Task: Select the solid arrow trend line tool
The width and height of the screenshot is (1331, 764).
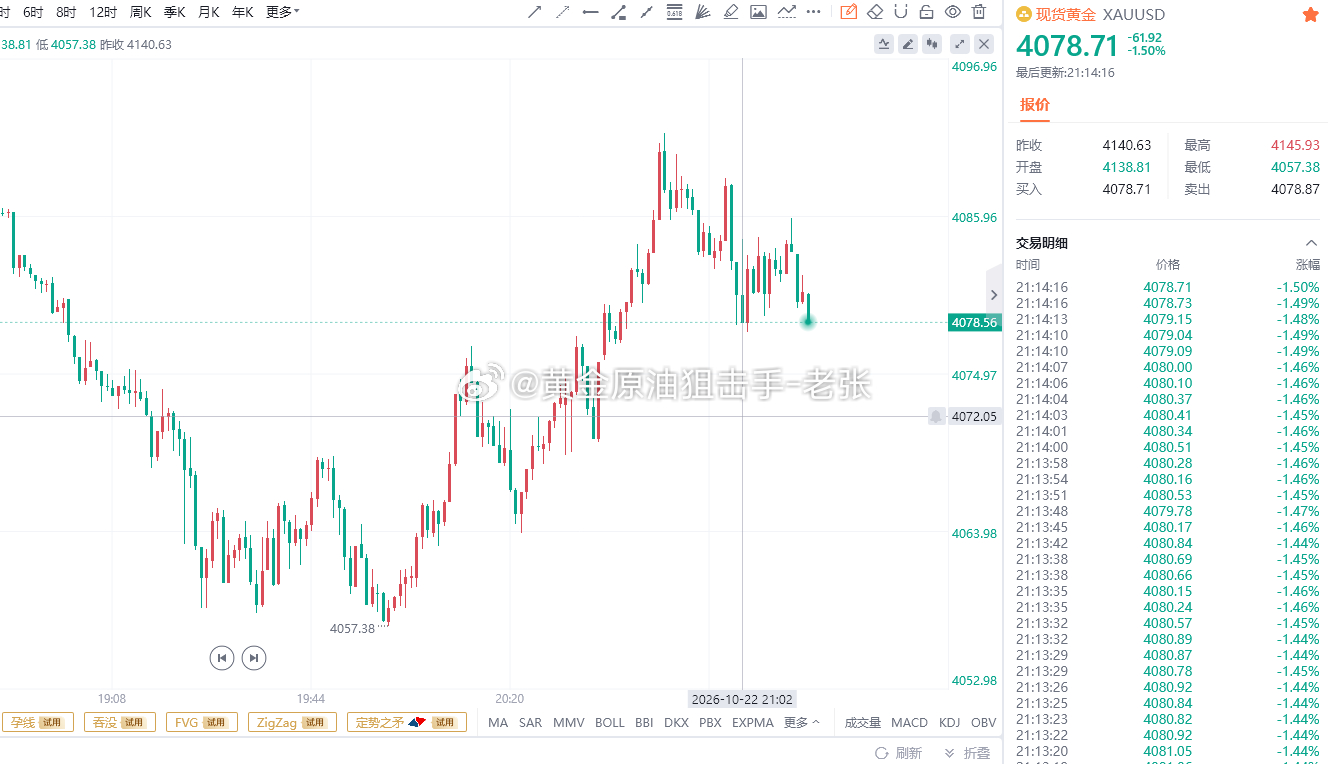Action: [534, 12]
